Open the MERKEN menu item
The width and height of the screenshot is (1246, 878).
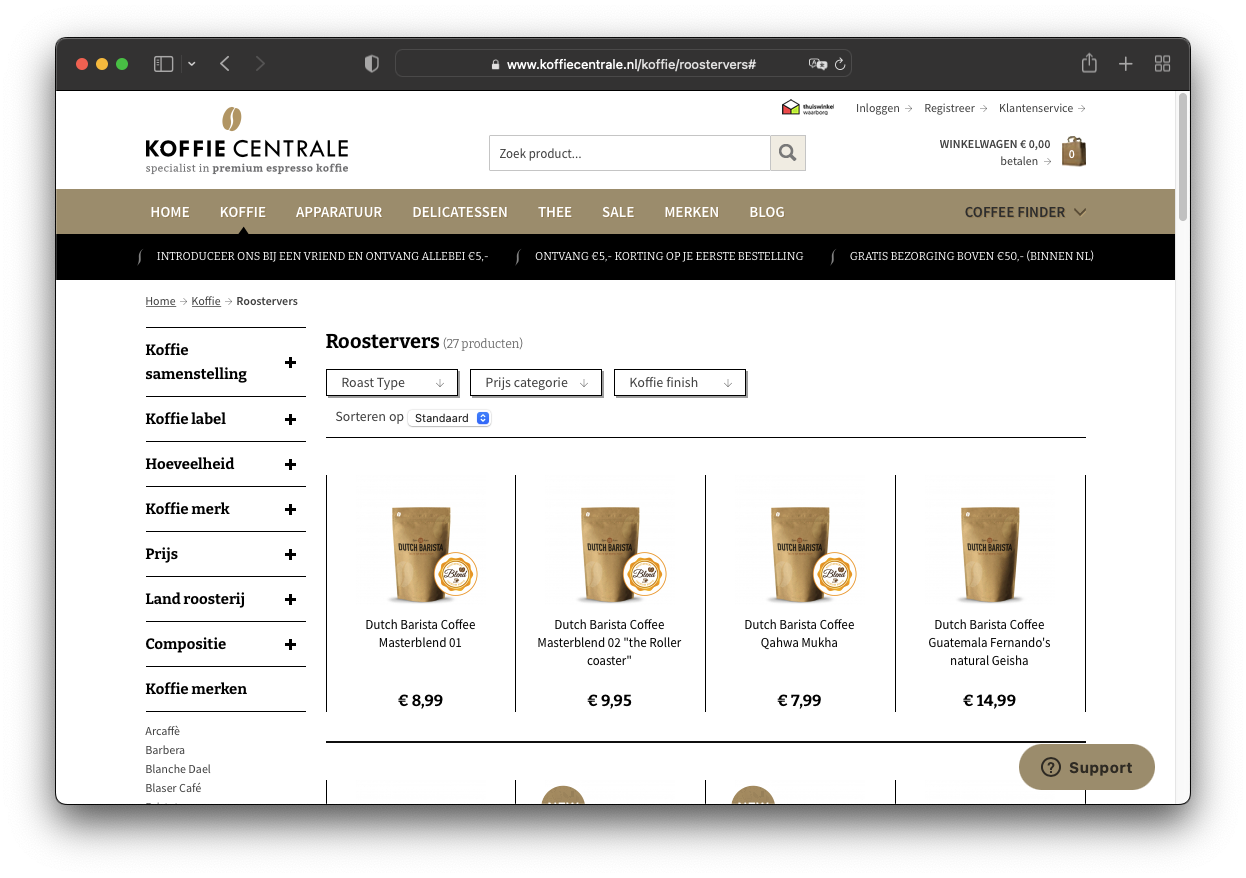[692, 212]
